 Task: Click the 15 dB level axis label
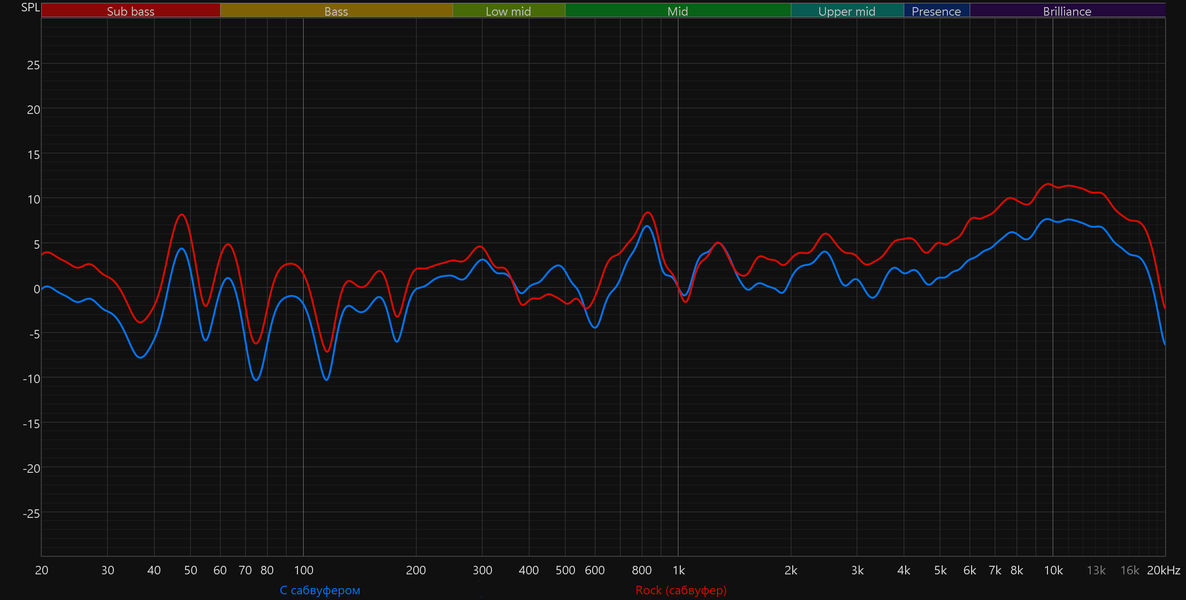[x=33, y=154]
